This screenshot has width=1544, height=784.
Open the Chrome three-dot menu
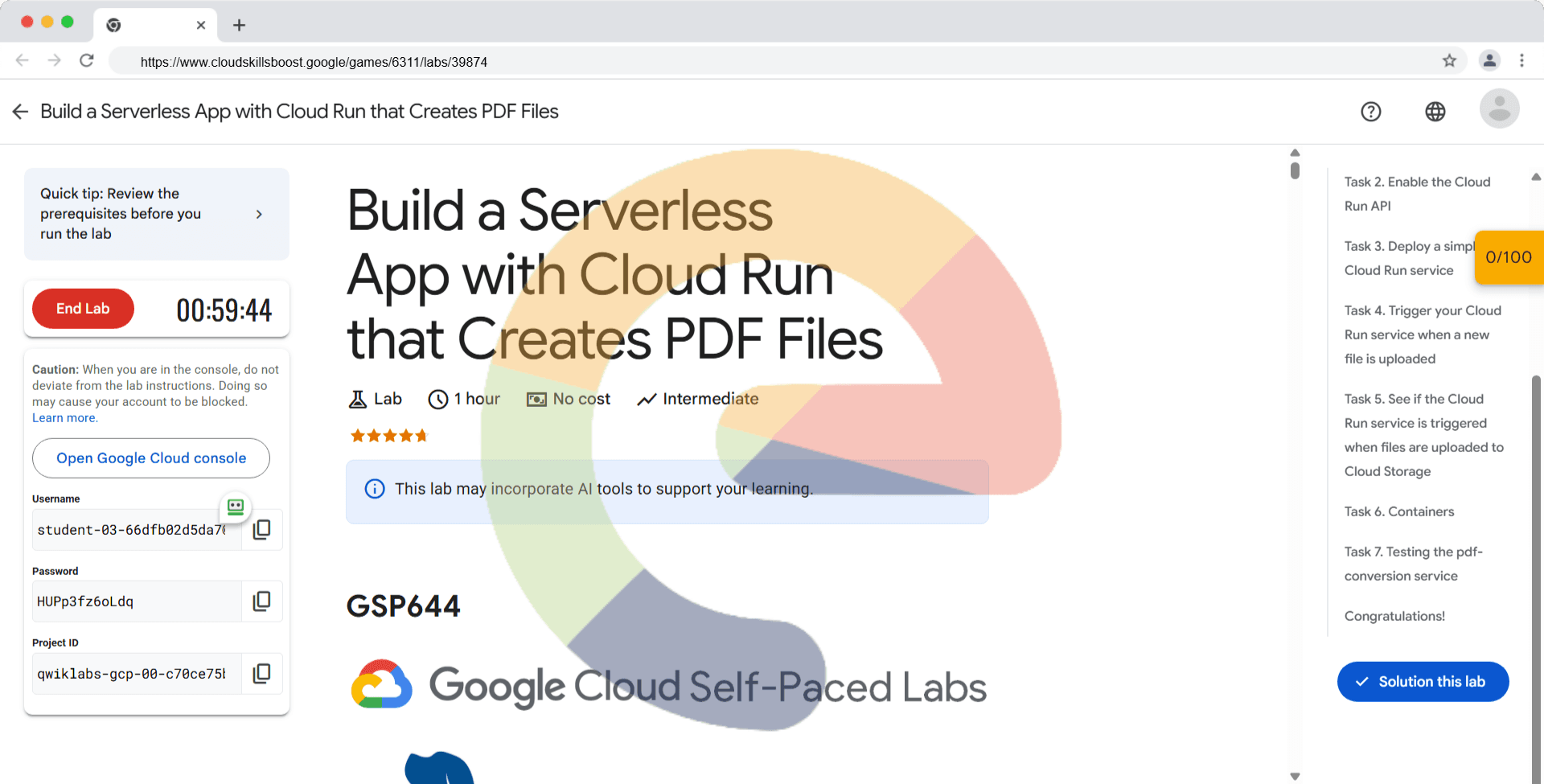[x=1521, y=61]
